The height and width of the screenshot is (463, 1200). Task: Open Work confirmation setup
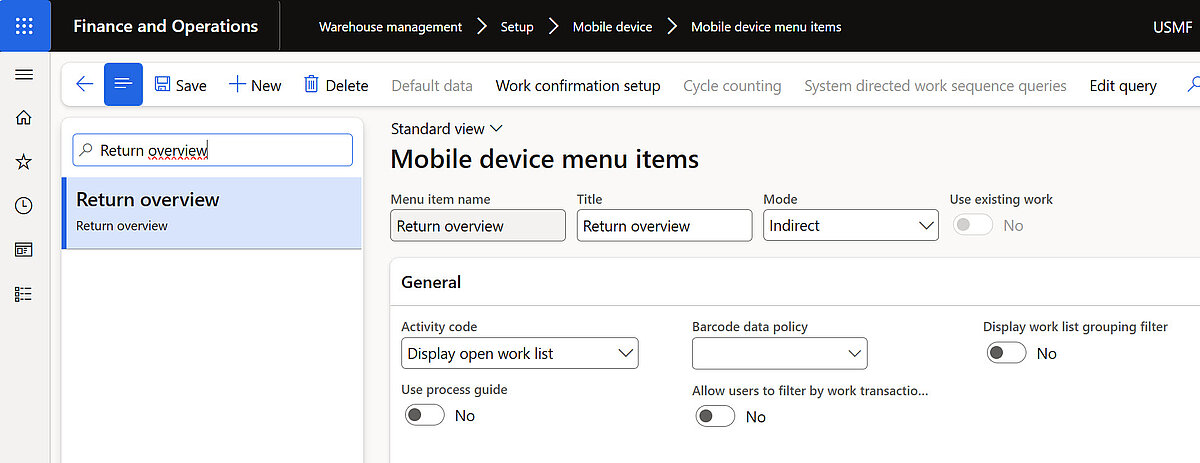[x=578, y=86]
